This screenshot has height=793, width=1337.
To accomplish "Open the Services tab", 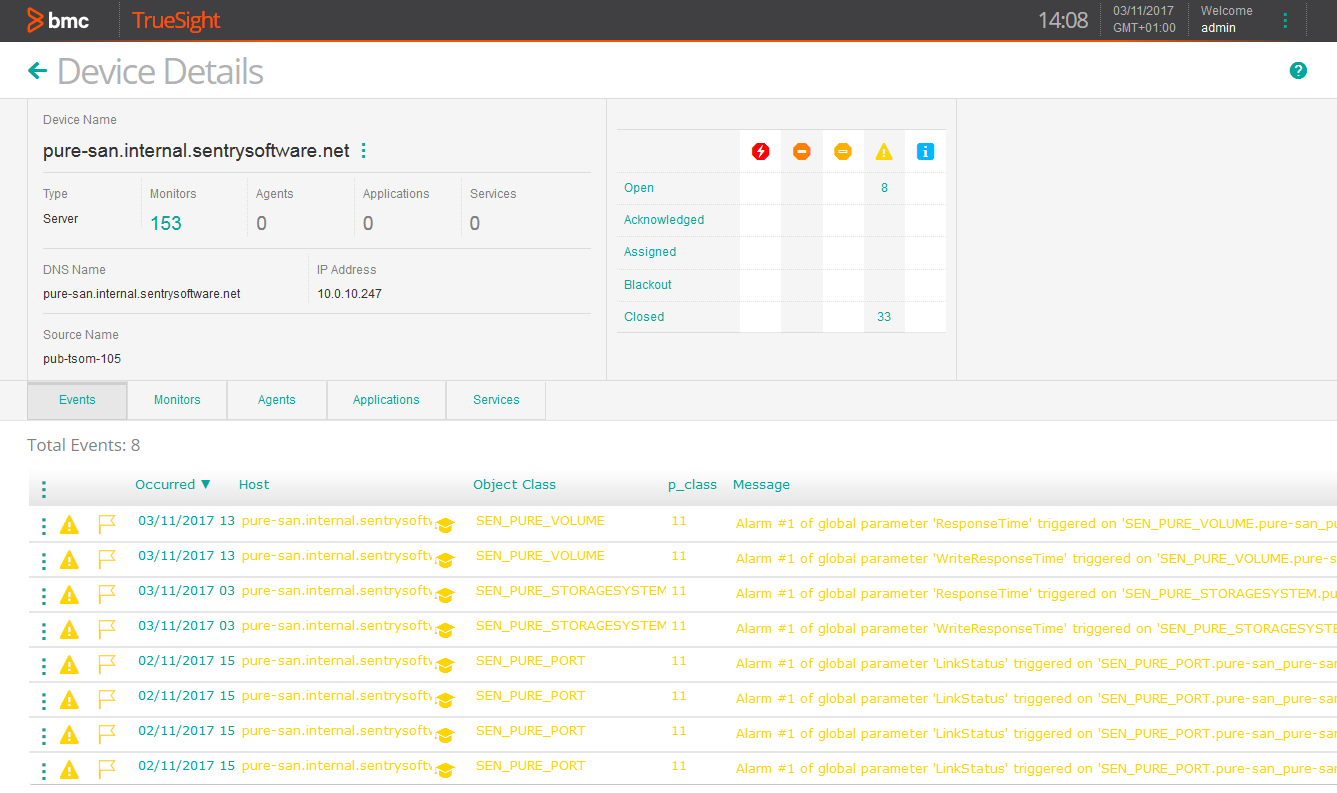I will tap(495, 399).
